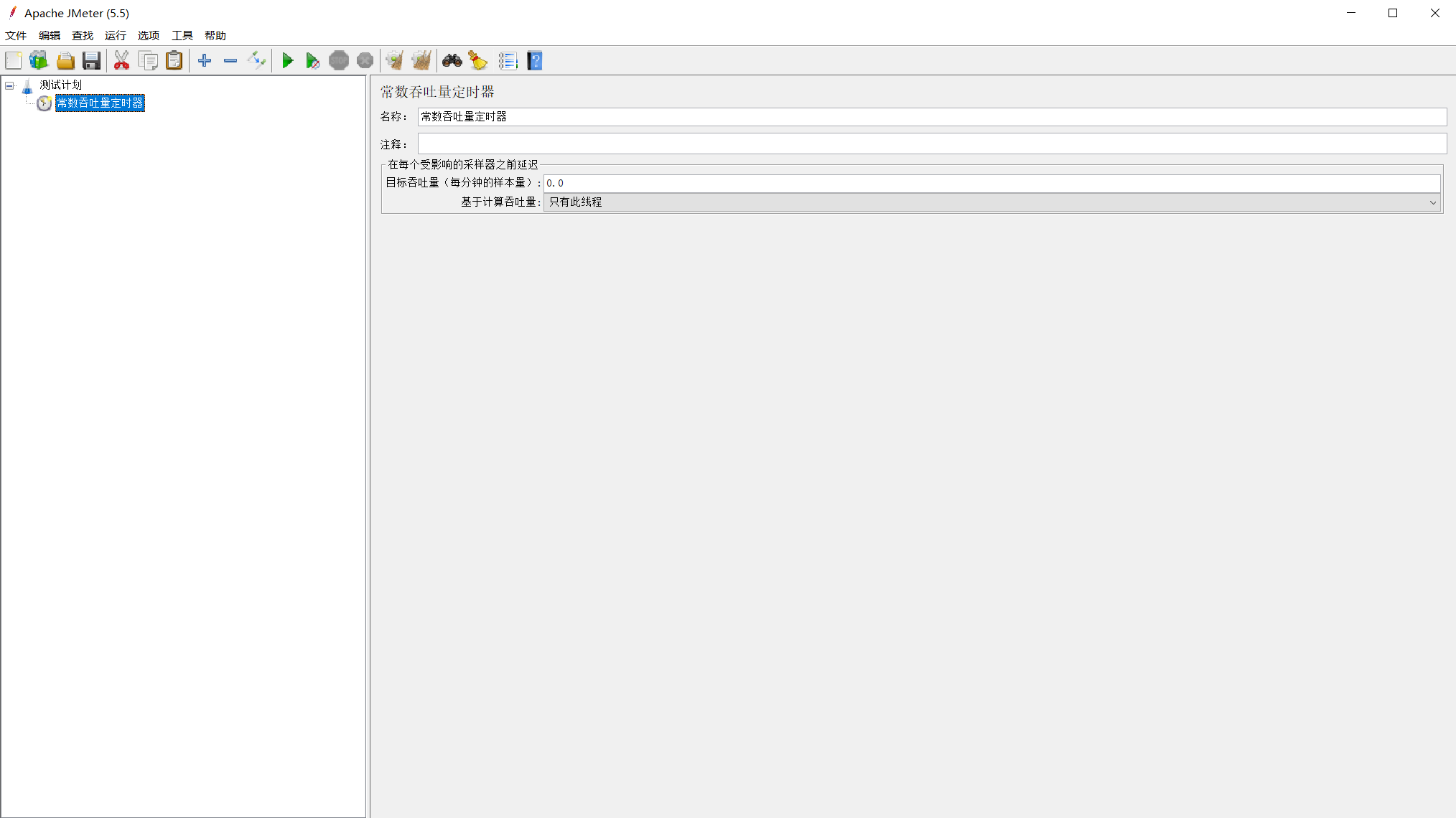Open the 选项 menu

tap(148, 36)
